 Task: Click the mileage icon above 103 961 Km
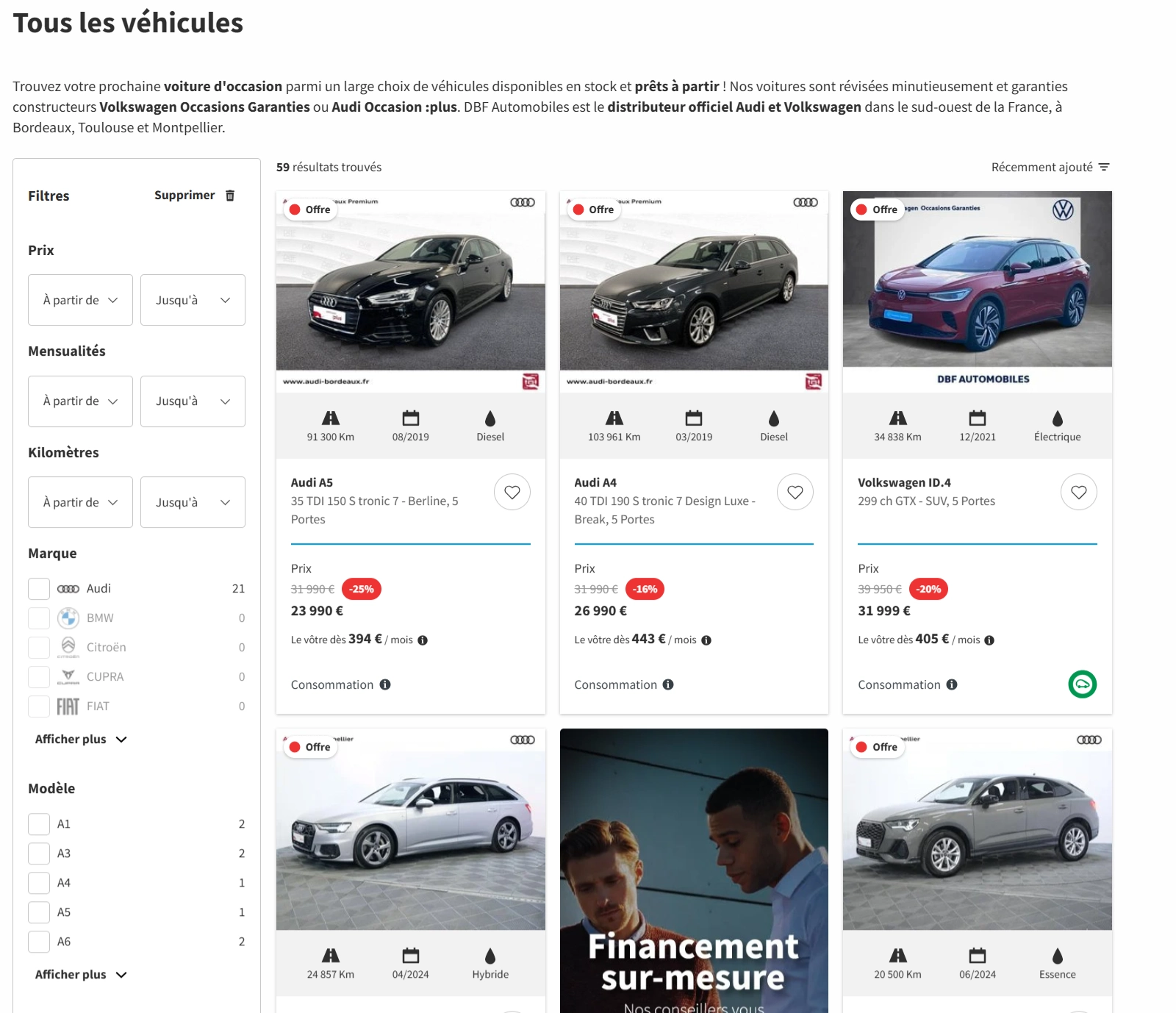pos(614,418)
